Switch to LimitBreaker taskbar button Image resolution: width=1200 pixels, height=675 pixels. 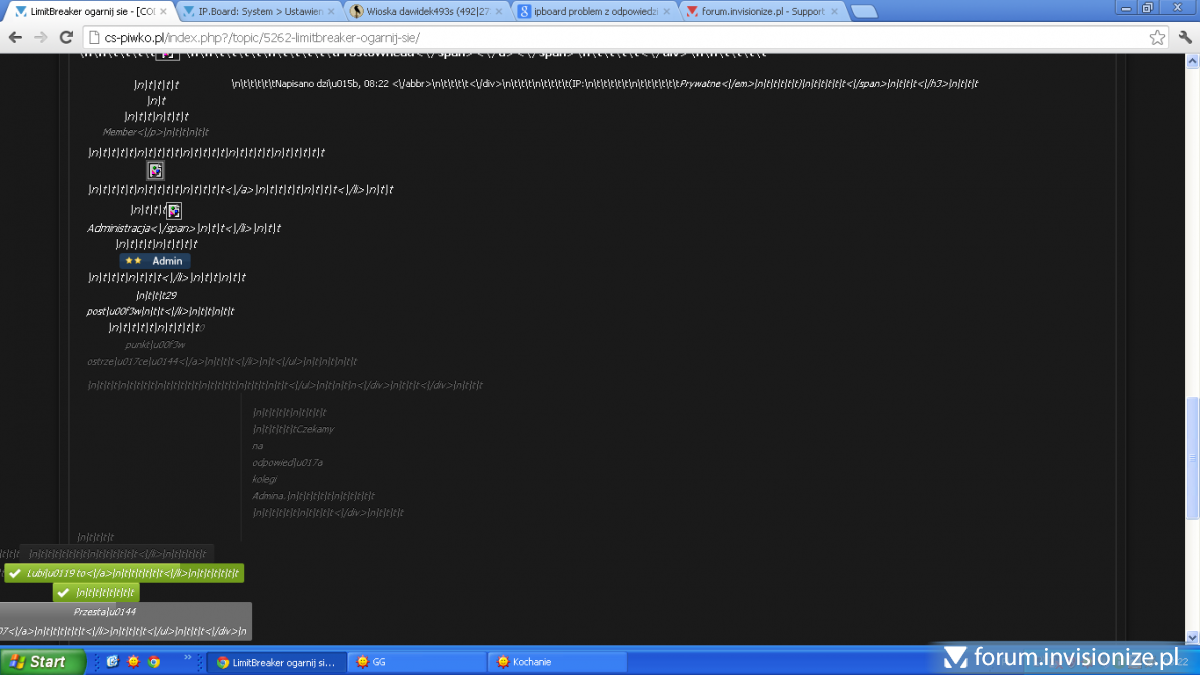[277, 662]
